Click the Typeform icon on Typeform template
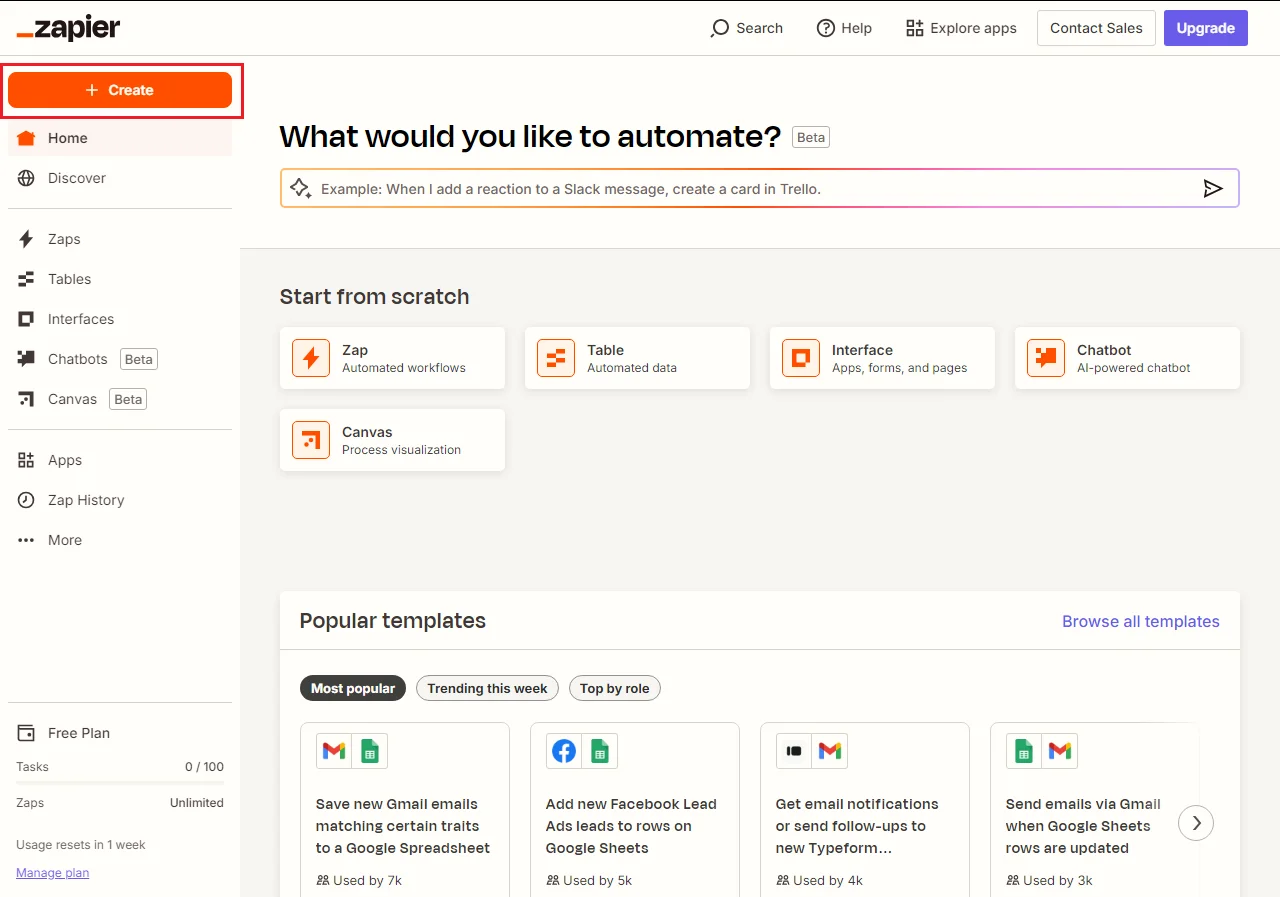The width and height of the screenshot is (1280, 897). 794,751
